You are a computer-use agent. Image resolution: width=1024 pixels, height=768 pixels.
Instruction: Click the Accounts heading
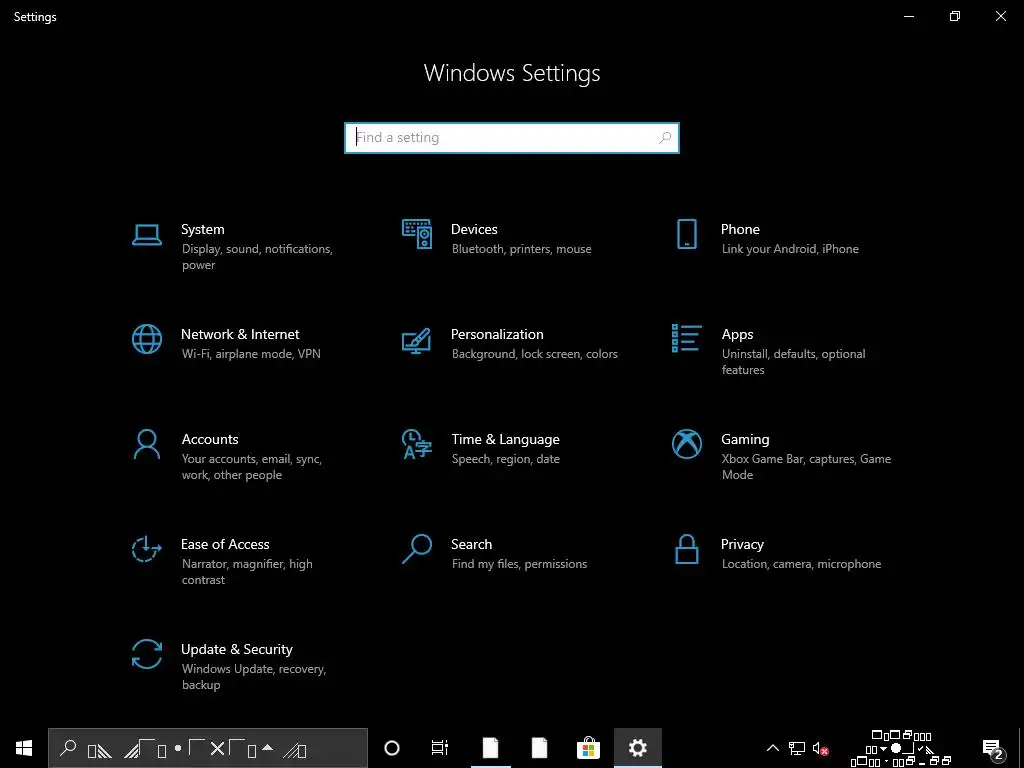click(x=210, y=440)
